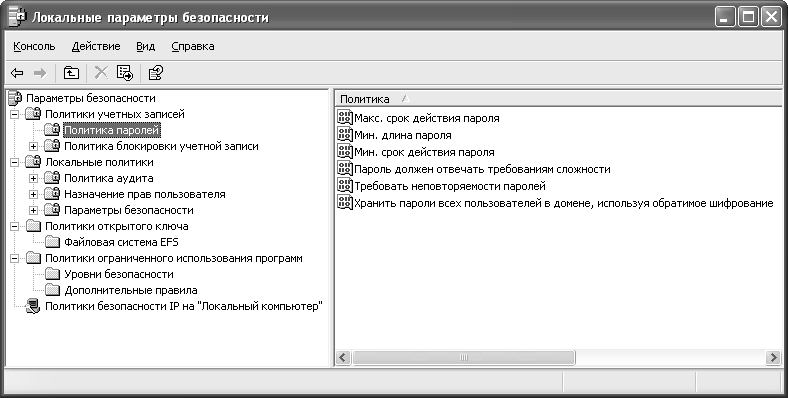788x398 pixels.
Task: Collapse the Локальные политики node
Action: (x=14, y=163)
